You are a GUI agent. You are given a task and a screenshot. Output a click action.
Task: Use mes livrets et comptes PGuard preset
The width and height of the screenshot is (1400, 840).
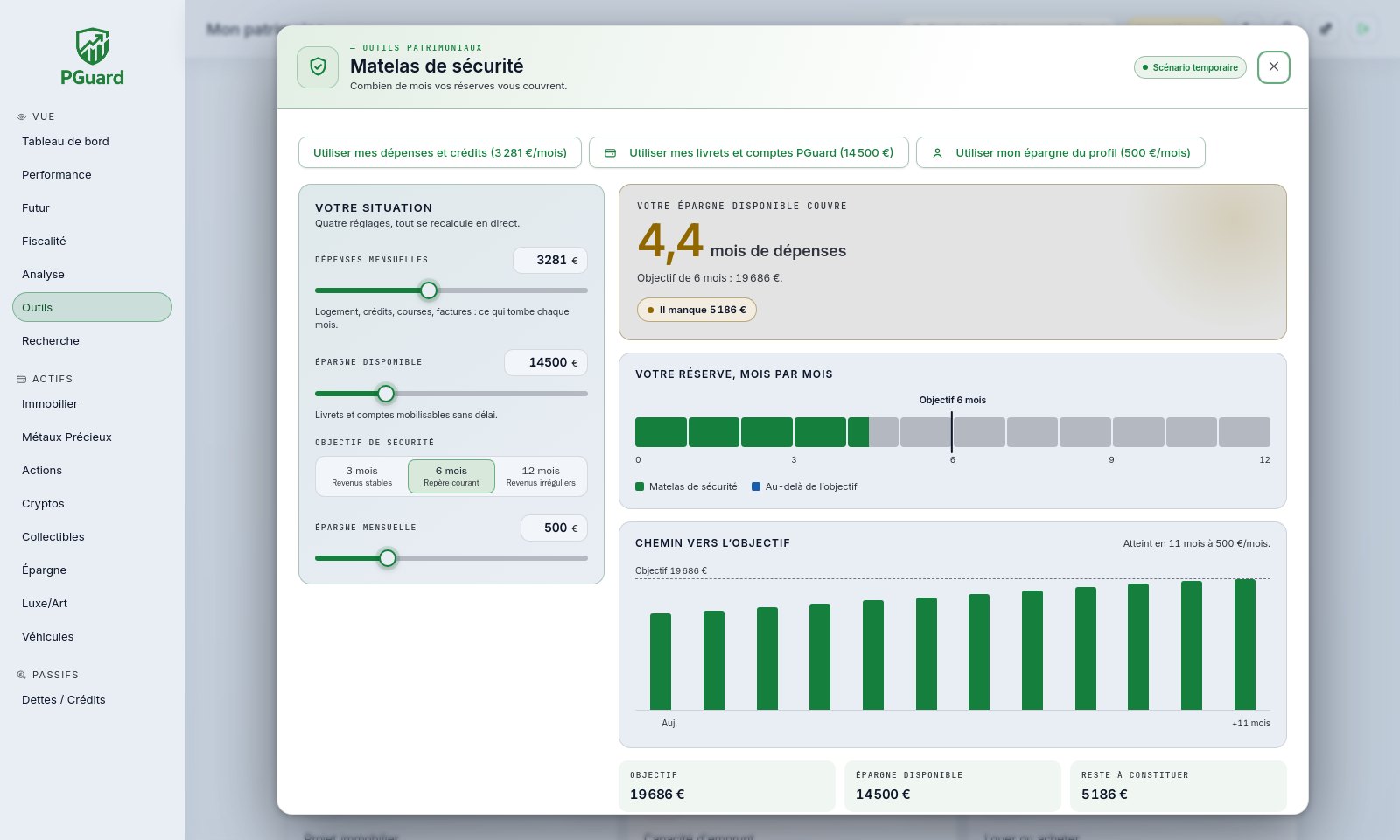click(749, 152)
